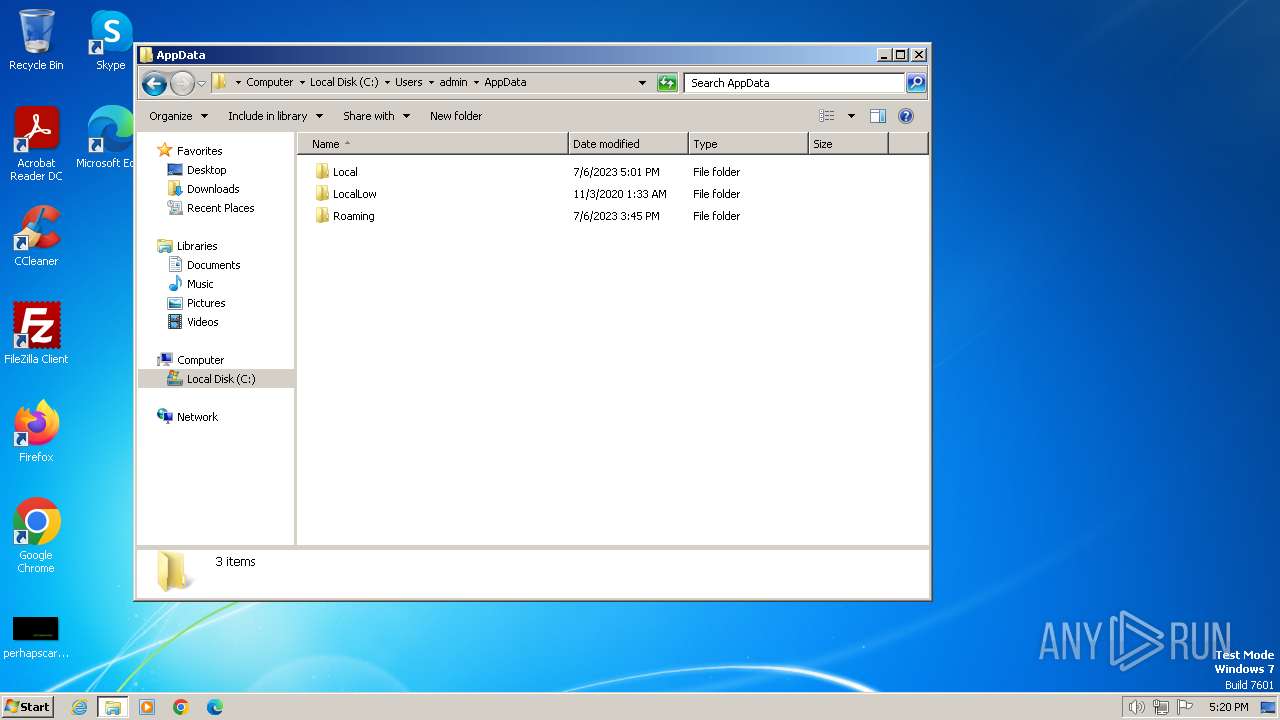This screenshot has height=720, width=1280.
Task: Select Recent Places in Favorites
Action: click(x=220, y=208)
